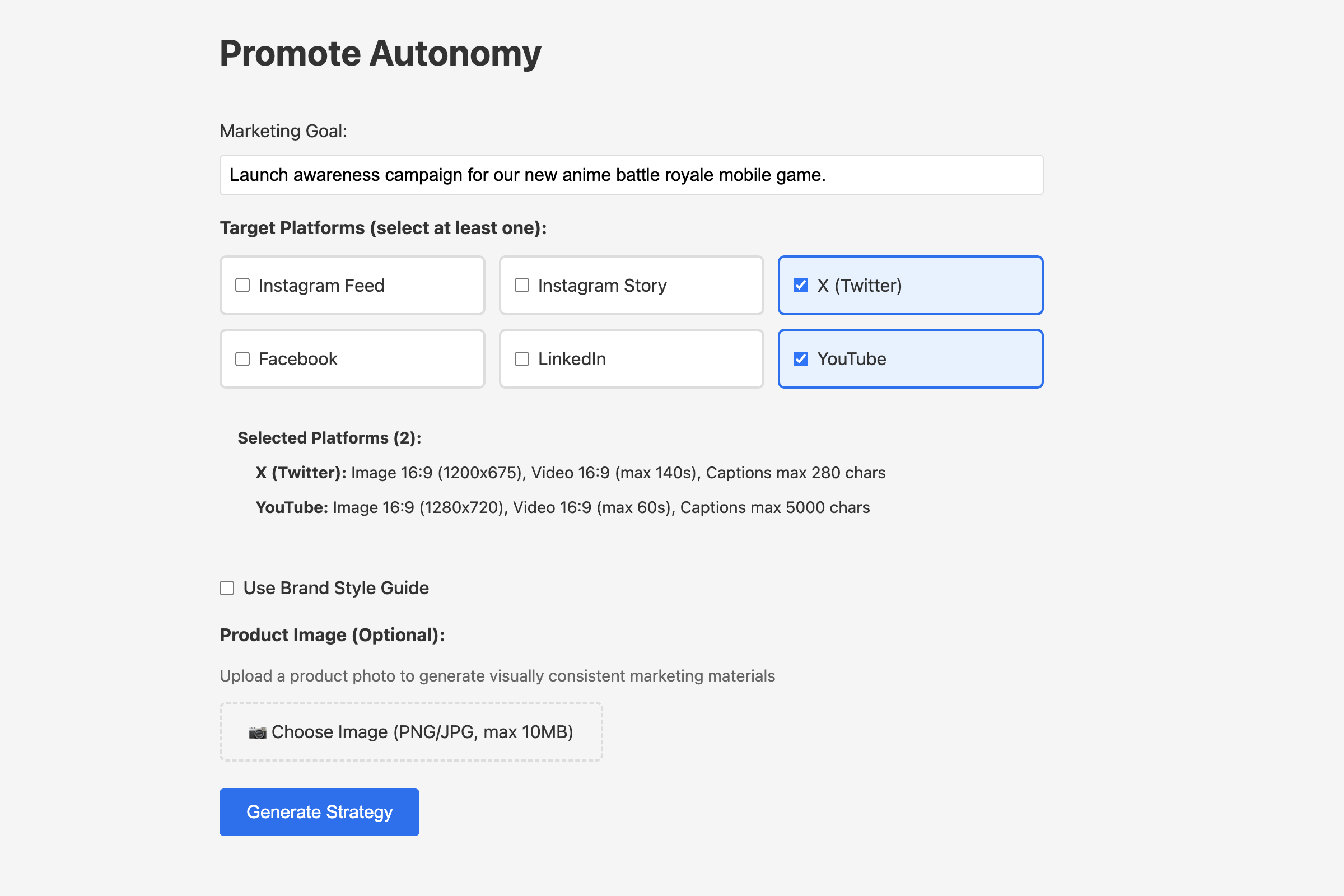Click into the Marketing Goal text field
The image size is (1344, 896).
631,175
